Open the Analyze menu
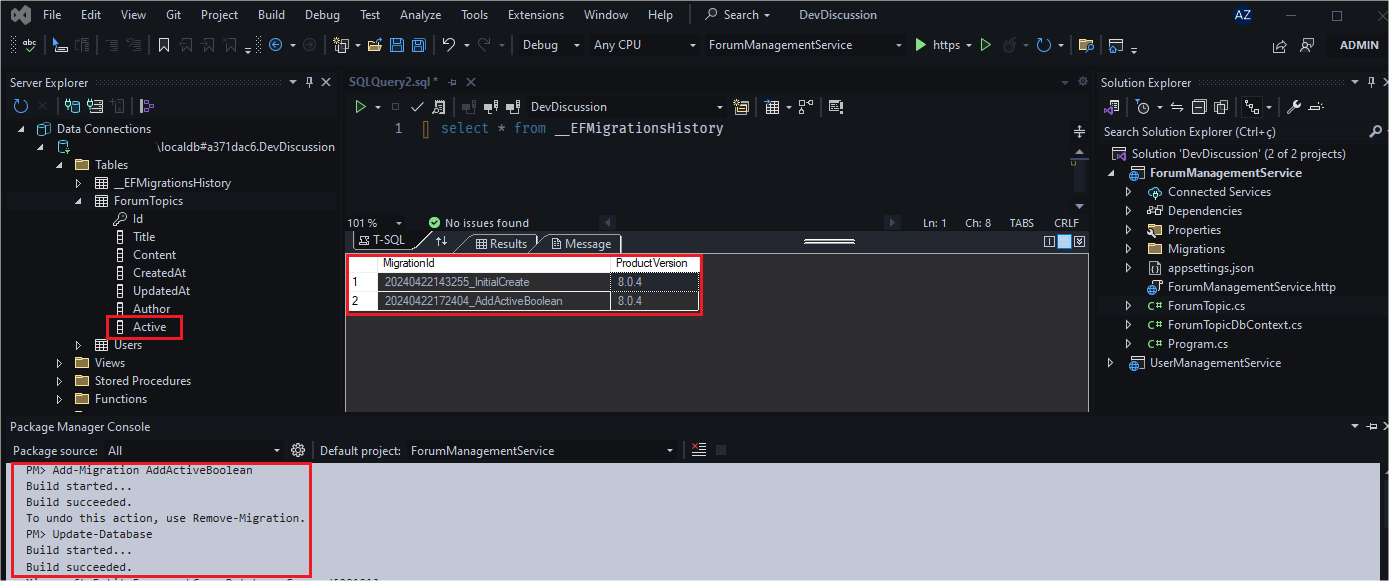The height and width of the screenshot is (581, 1389). point(420,15)
